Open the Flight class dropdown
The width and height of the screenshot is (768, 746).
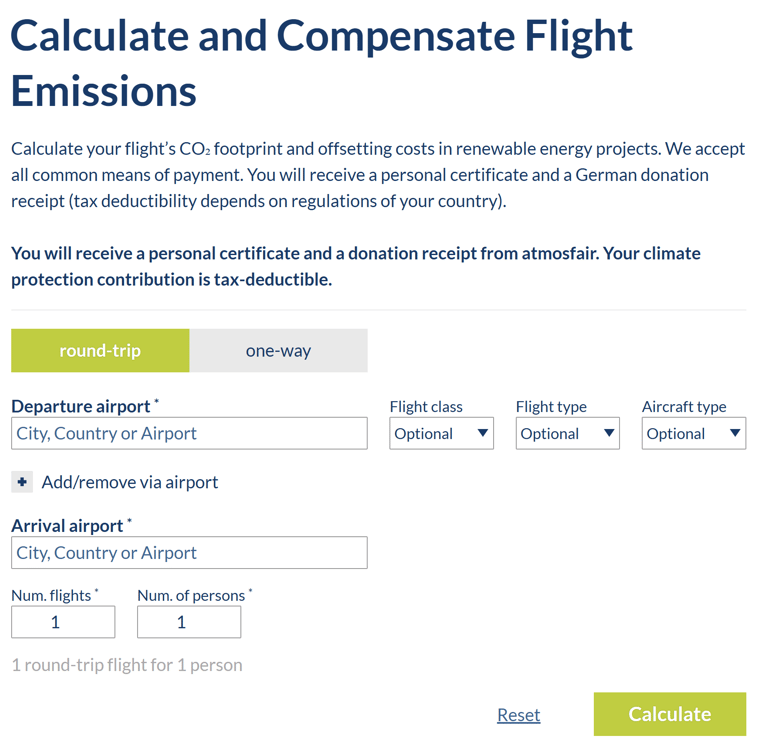click(x=441, y=433)
